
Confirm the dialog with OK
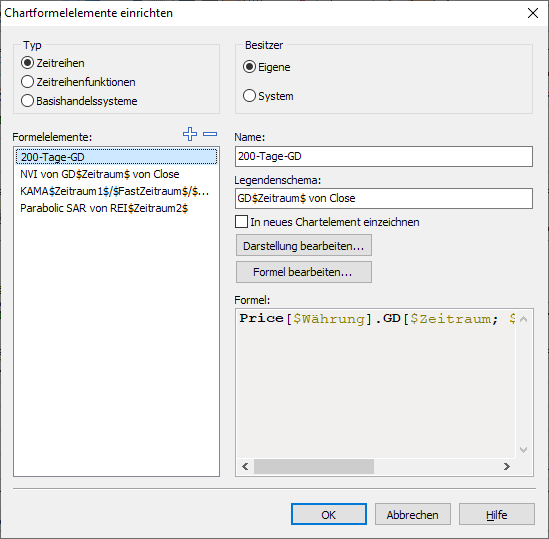click(329, 514)
